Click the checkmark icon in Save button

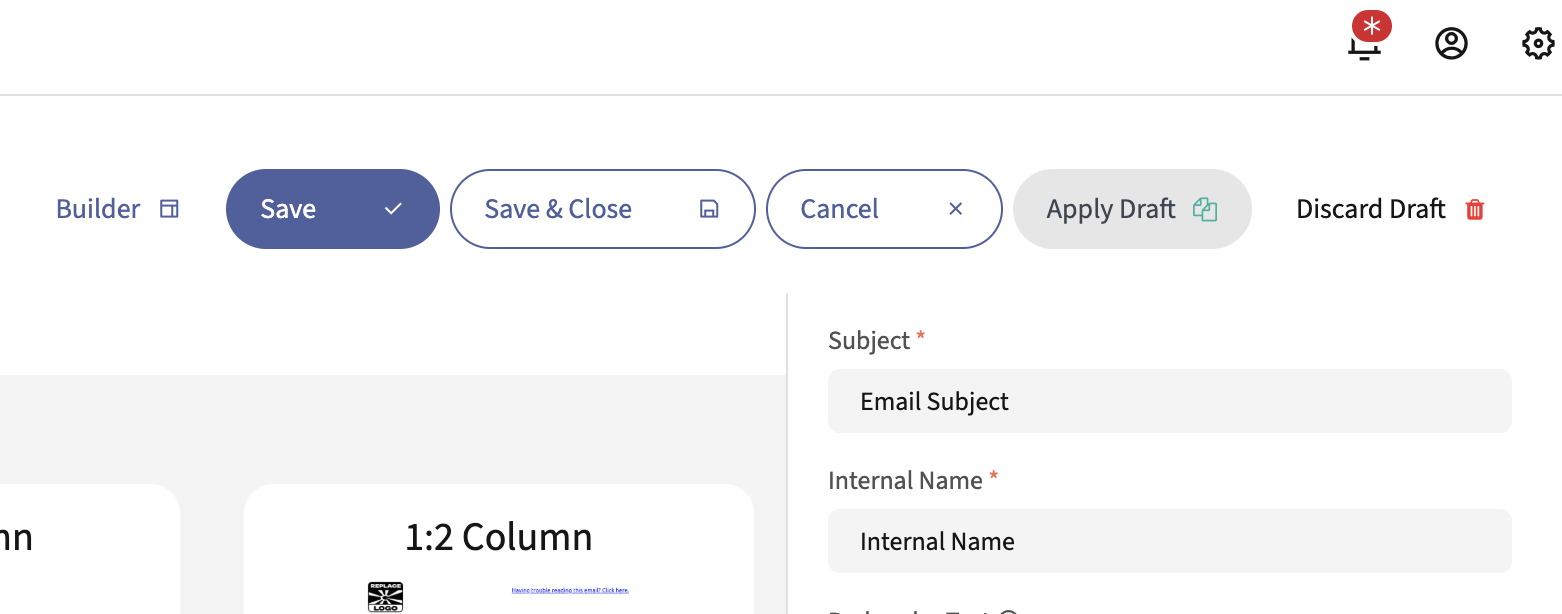pos(394,209)
